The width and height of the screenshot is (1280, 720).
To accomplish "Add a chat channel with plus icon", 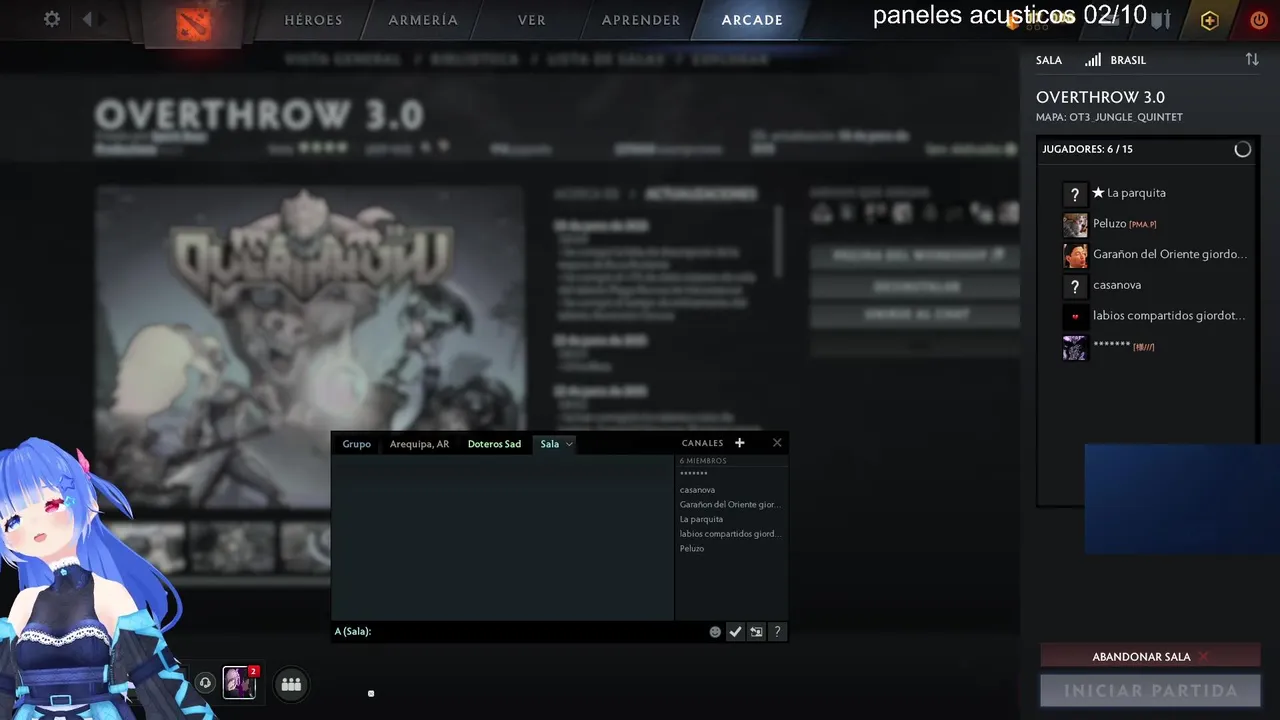I will [740, 443].
